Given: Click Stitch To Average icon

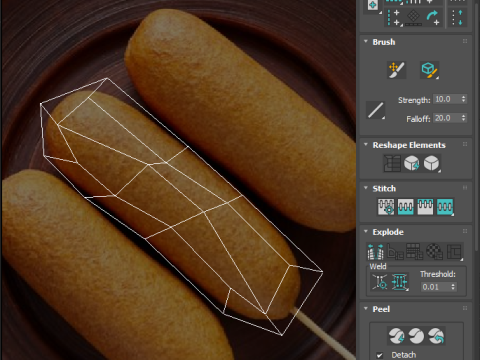Looking at the screenshot, I should pyautogui.click(x=405, y=207).
